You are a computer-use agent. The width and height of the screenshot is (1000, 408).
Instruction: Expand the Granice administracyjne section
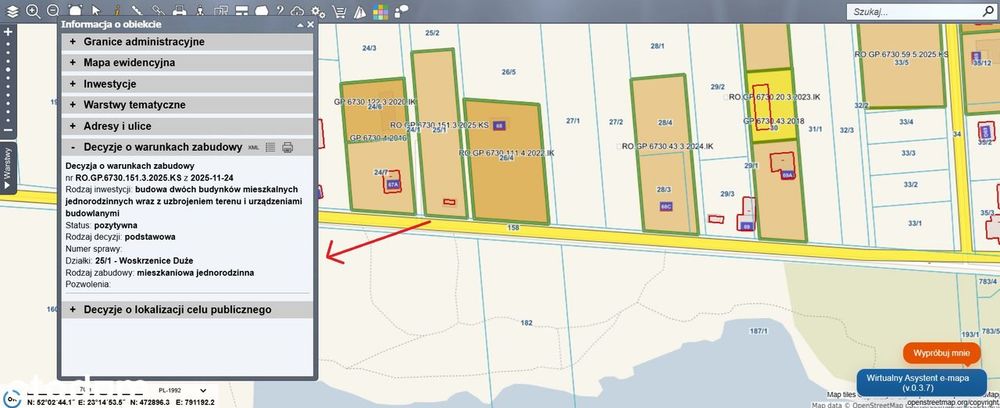(187, 42)
